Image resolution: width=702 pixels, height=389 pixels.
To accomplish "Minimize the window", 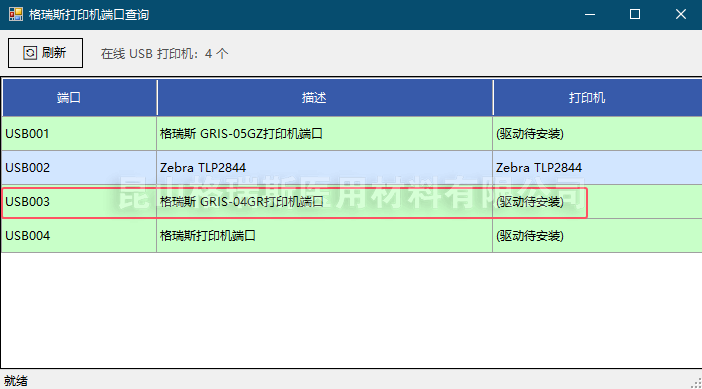I will (x=590, y=14).
